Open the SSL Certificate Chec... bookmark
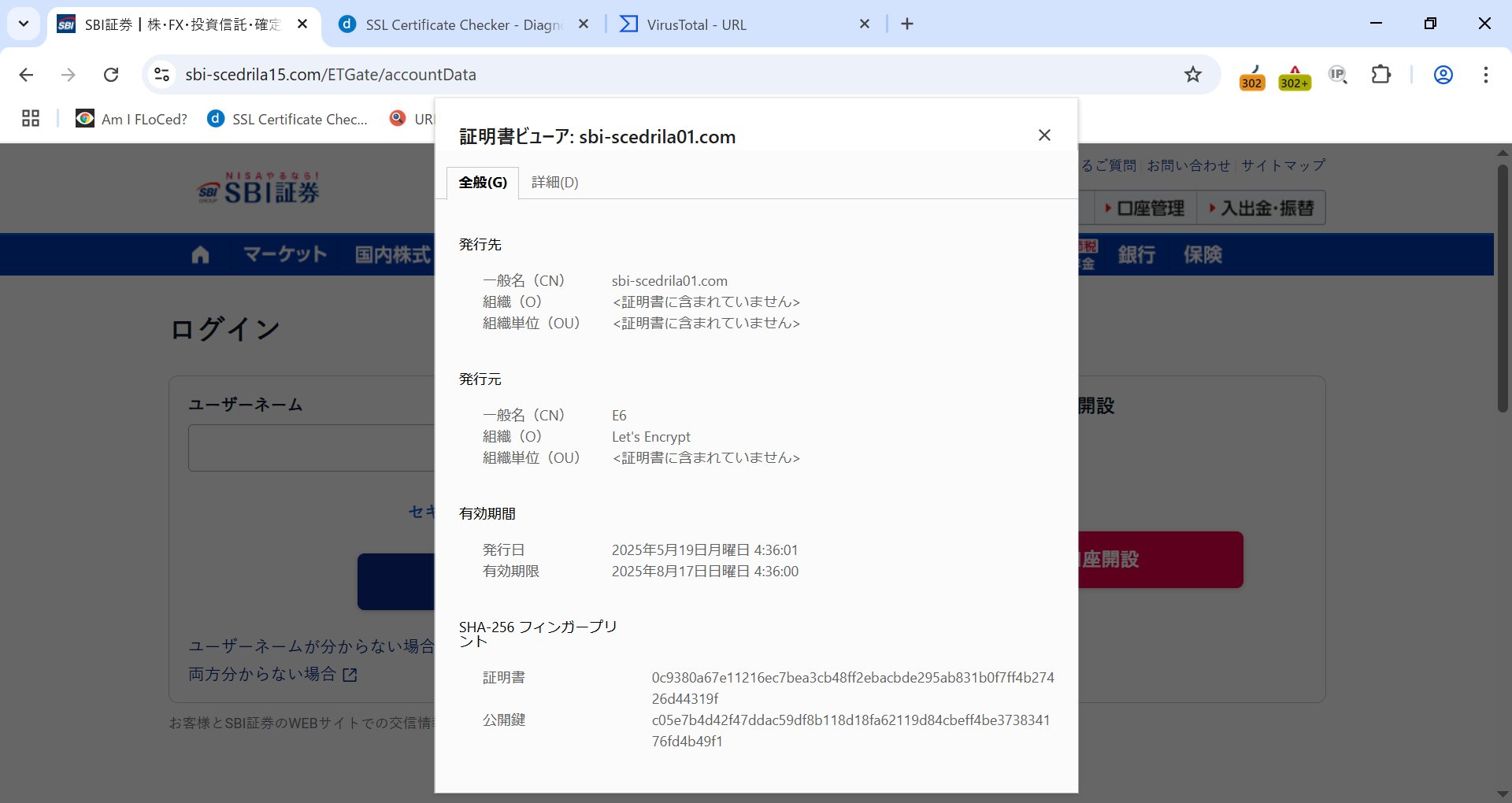The width and height of the screenshot is (1512, 803). [287, 119]
